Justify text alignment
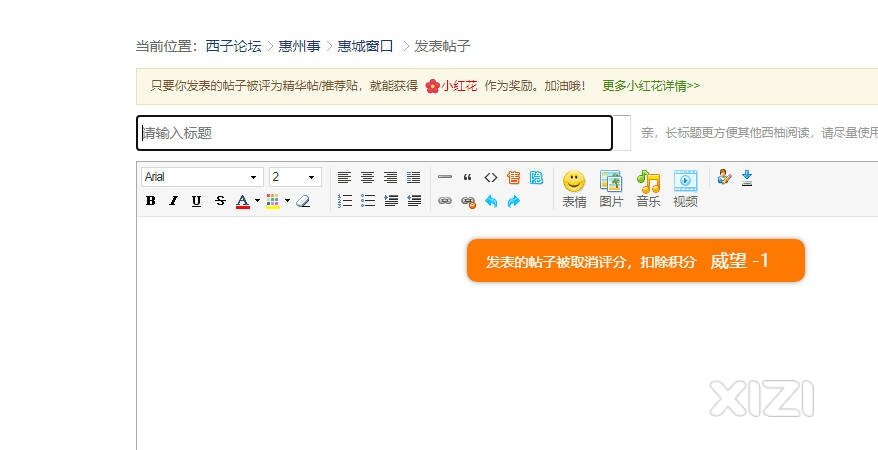Image resolution: width=878 pixels, height=450 pixels. [x=413, y=177]
